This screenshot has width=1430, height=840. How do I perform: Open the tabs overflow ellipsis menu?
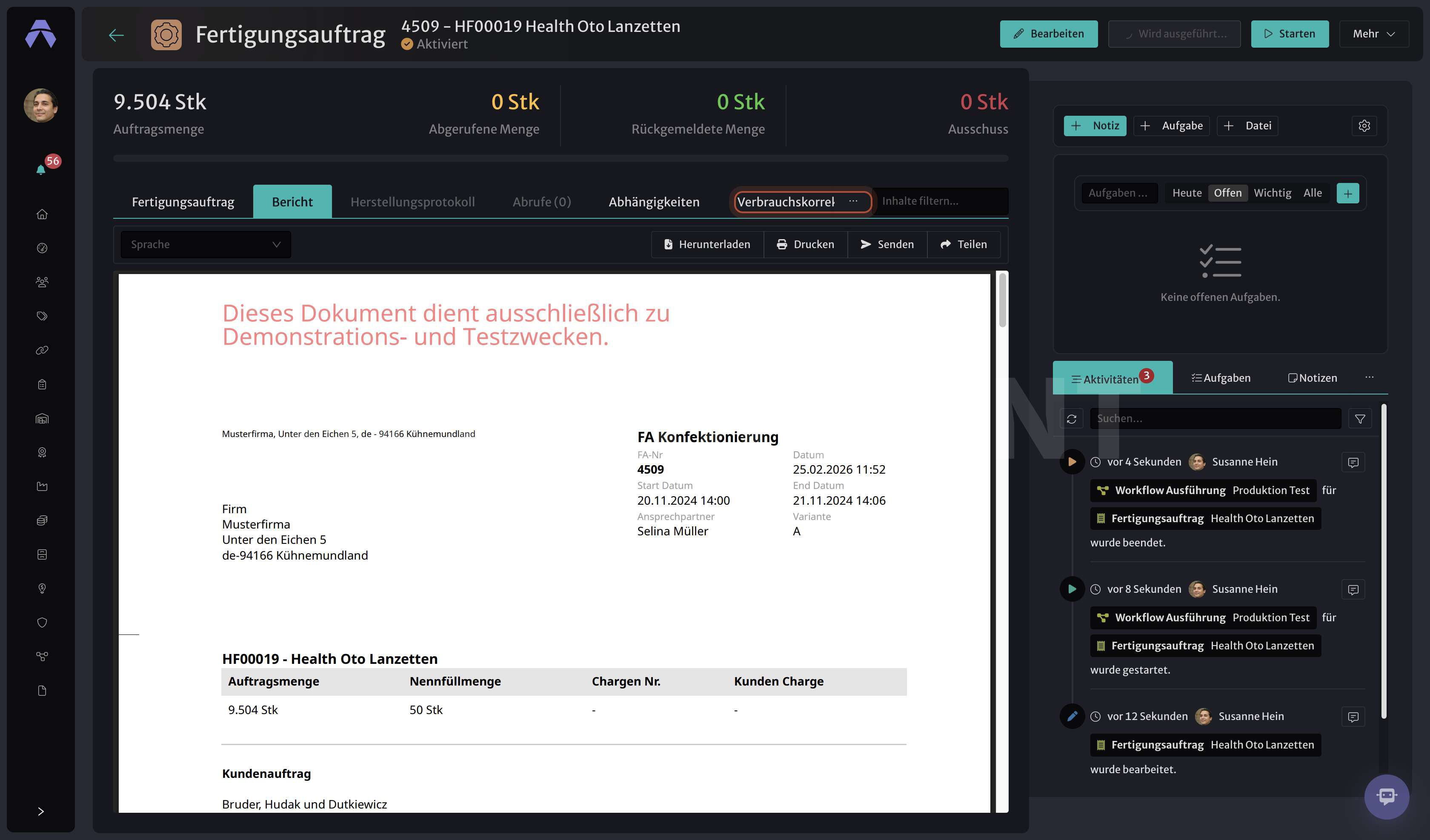pos(853,201)
